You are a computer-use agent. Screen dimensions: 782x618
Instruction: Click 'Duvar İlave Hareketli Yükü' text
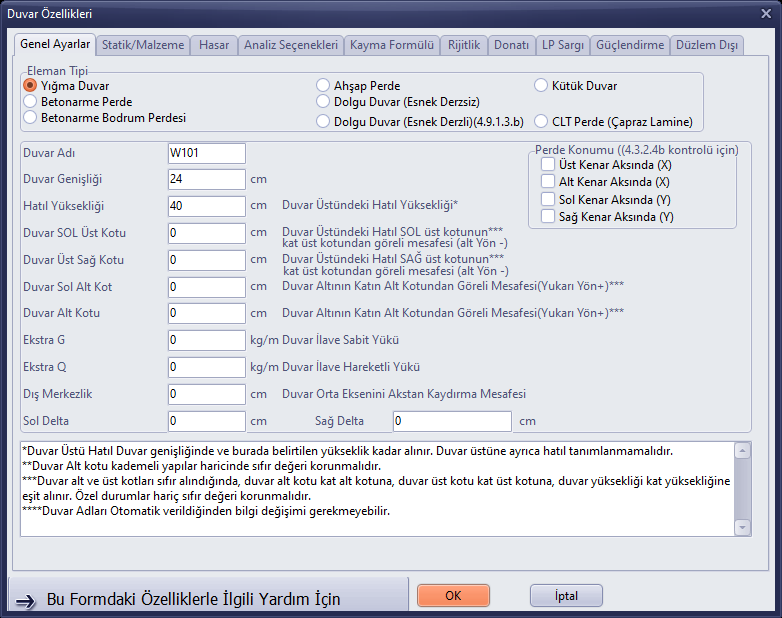point(351,367)
